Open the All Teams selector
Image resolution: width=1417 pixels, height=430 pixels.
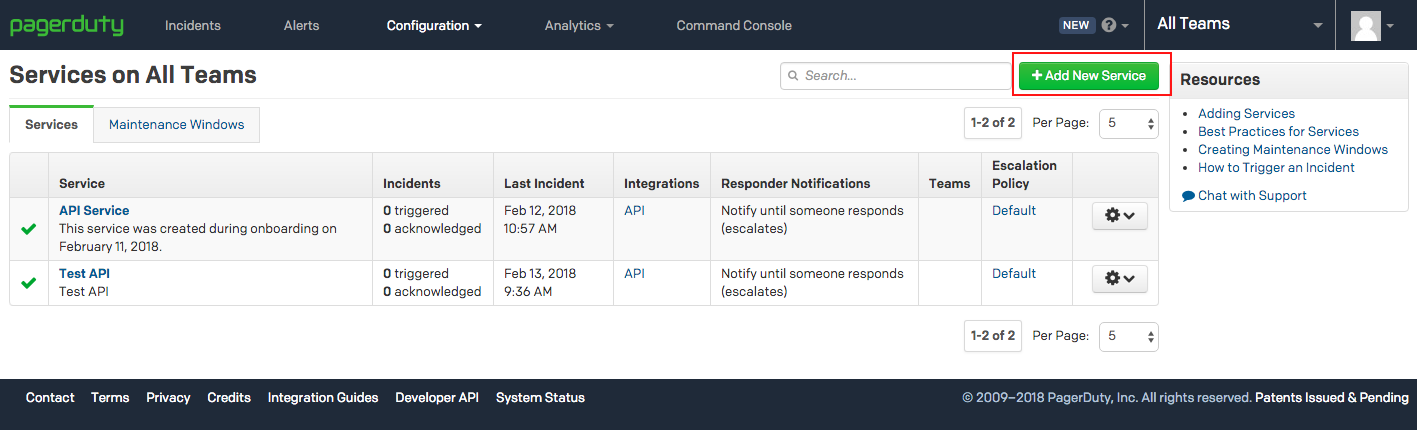pyautogui.click(x=1239, y=24)
